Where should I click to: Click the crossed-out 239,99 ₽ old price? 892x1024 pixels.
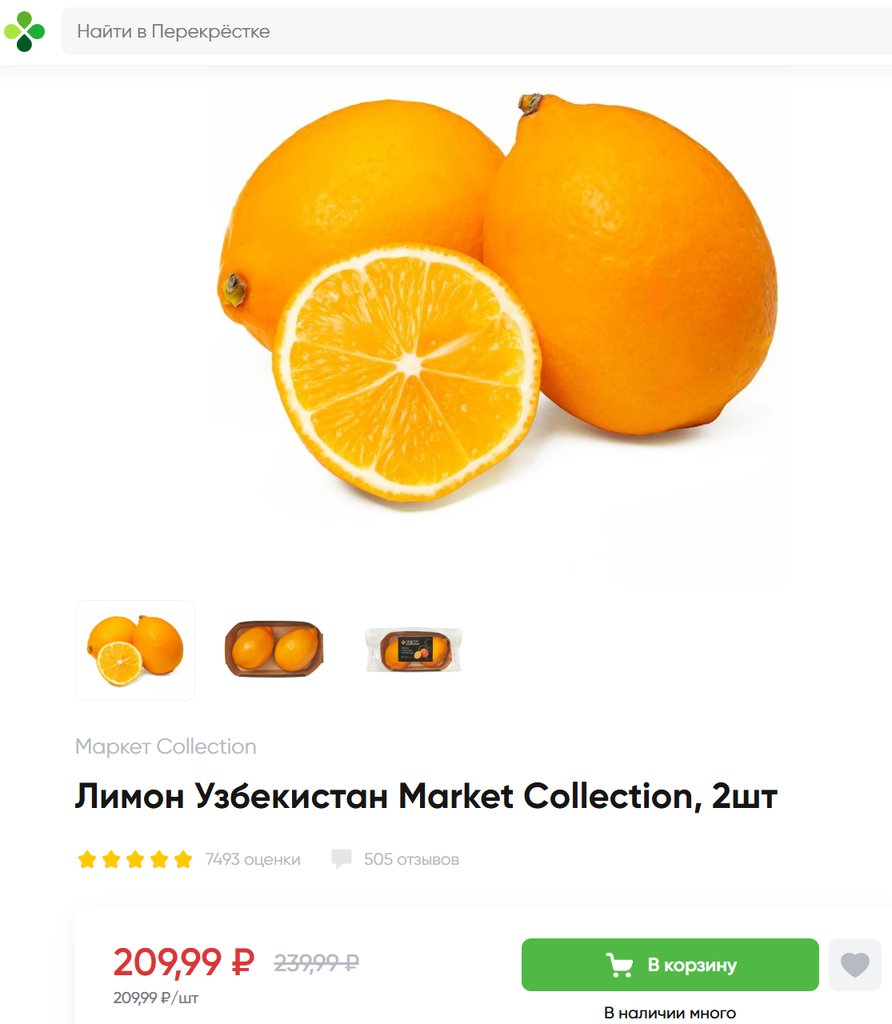pos(316,963)
